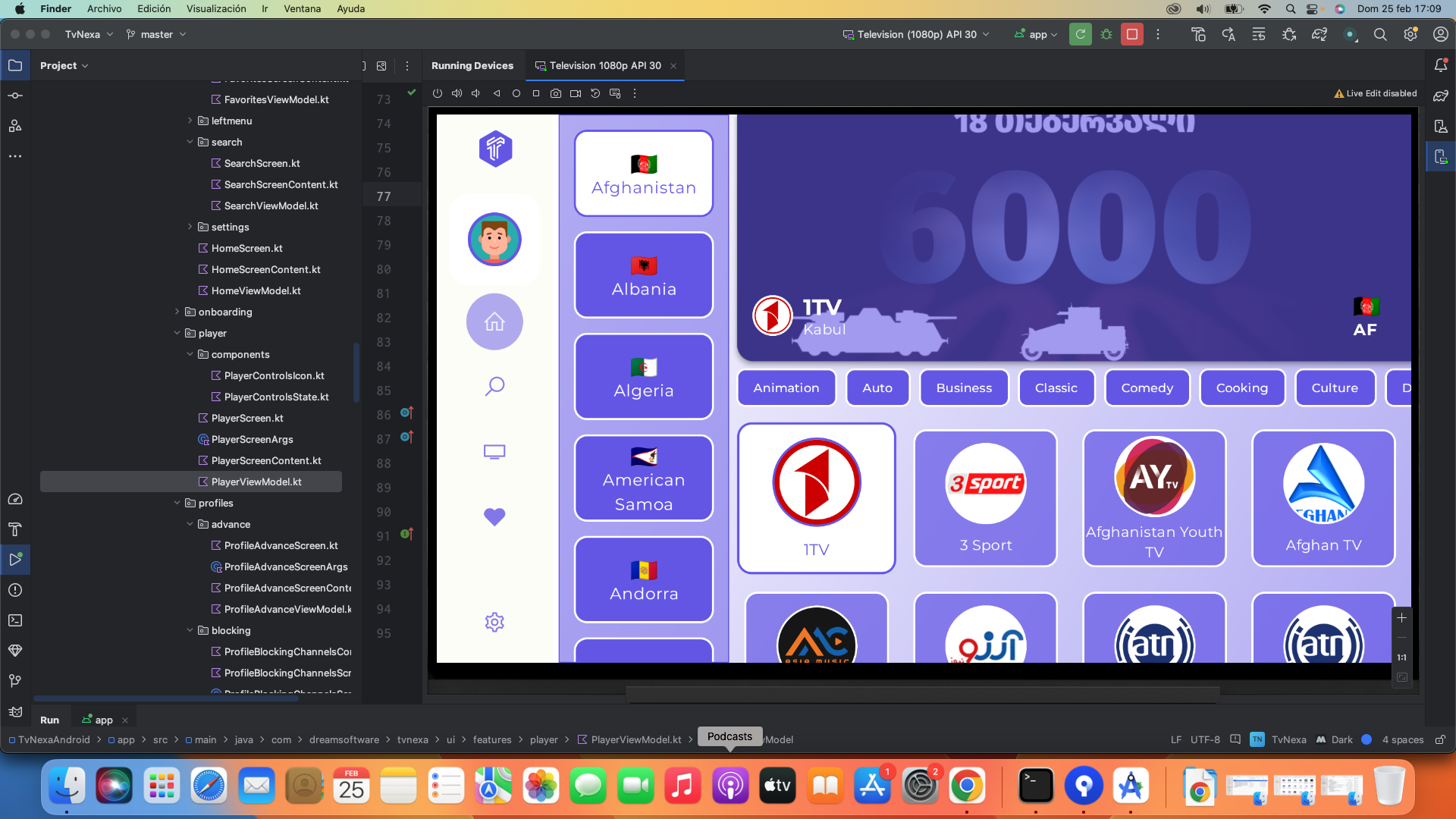Click the red Stop app button

(1131, 34)
